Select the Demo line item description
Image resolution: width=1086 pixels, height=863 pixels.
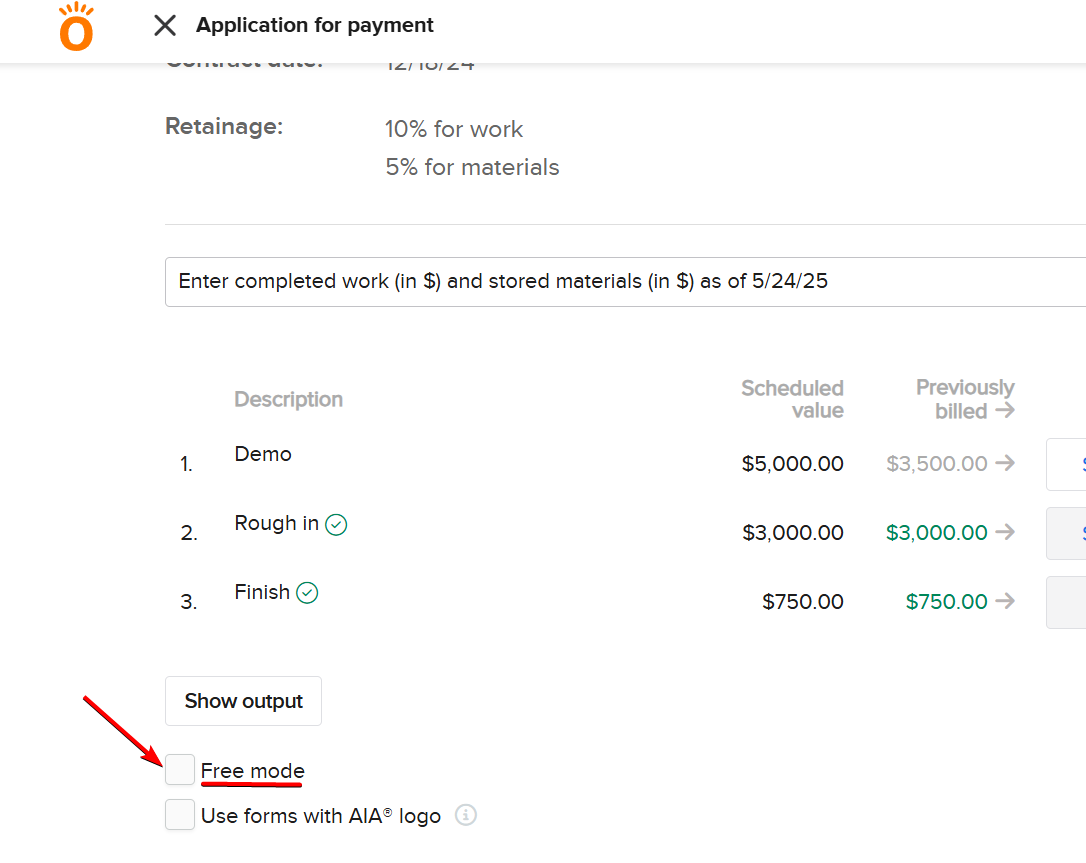263,454
